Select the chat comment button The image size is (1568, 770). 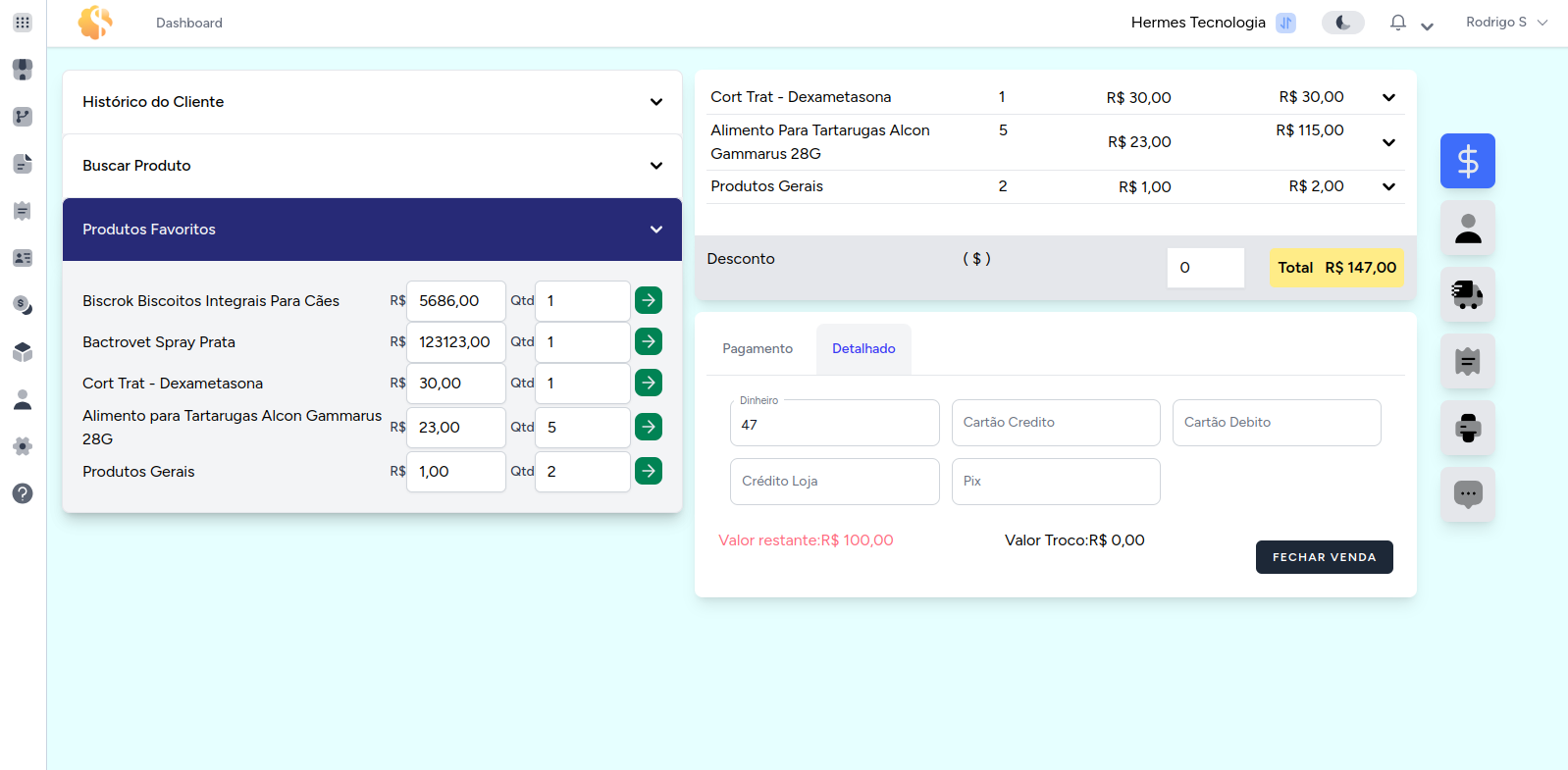click(x=1468, y=494)
